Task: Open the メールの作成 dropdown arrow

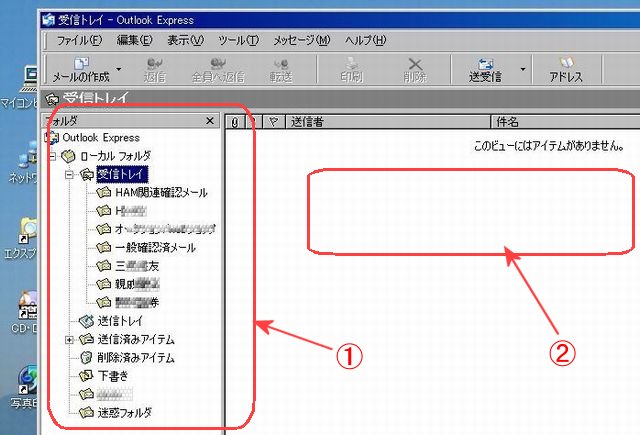Action: (119, 69)
